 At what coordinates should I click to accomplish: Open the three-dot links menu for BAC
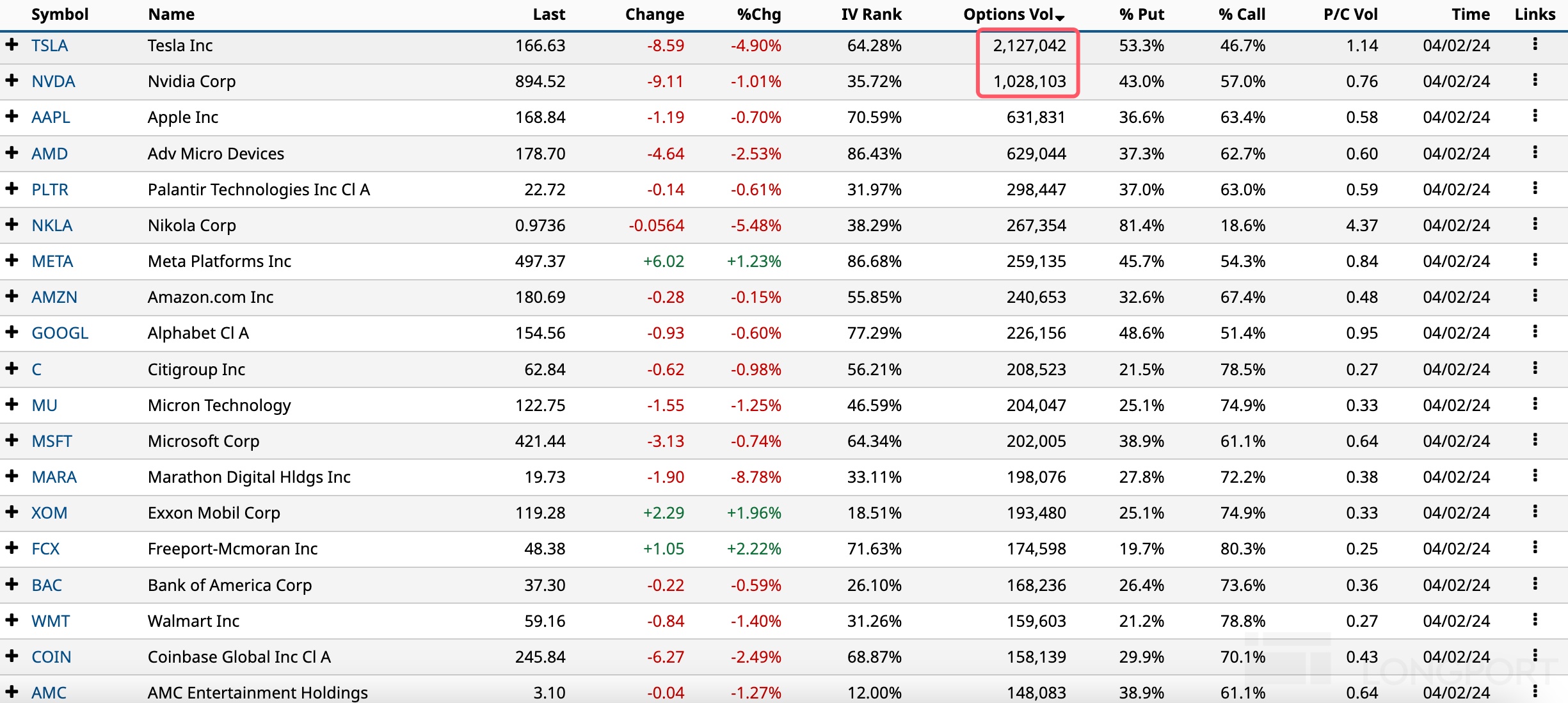coord(1535,584)
